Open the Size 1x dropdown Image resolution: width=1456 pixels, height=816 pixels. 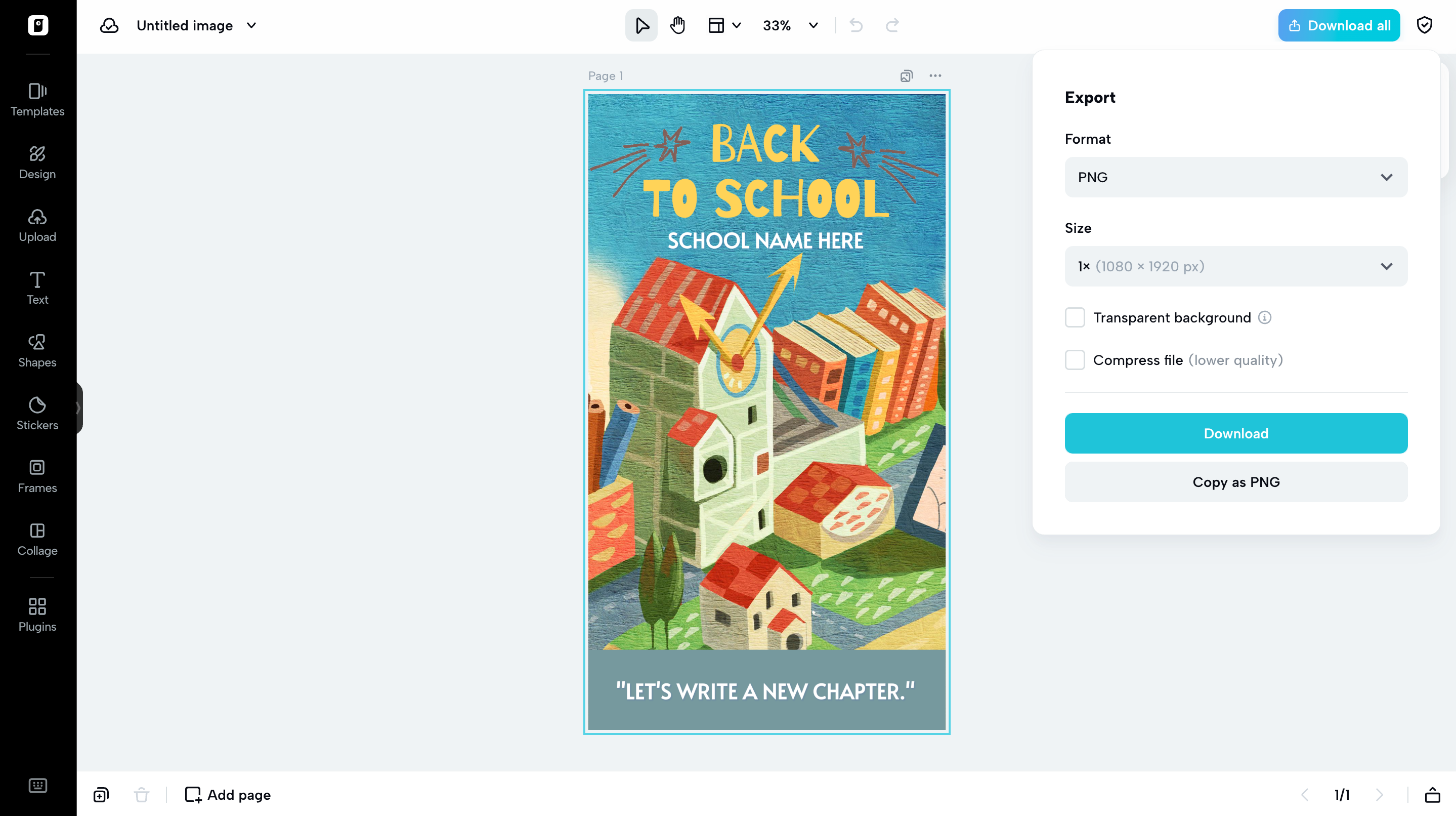[x=1235, y=266]
